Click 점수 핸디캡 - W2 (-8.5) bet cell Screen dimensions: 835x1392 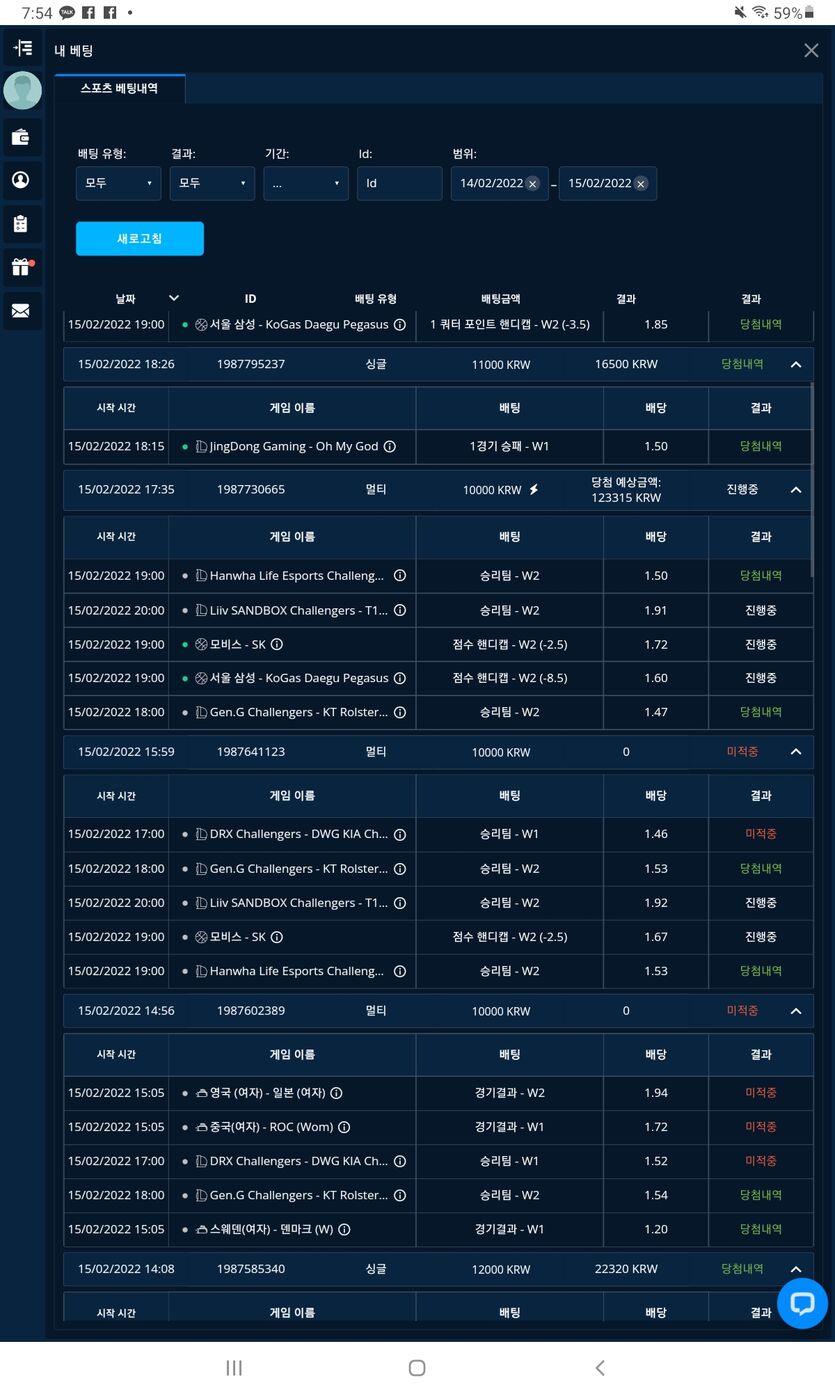(x=510, y=678)
